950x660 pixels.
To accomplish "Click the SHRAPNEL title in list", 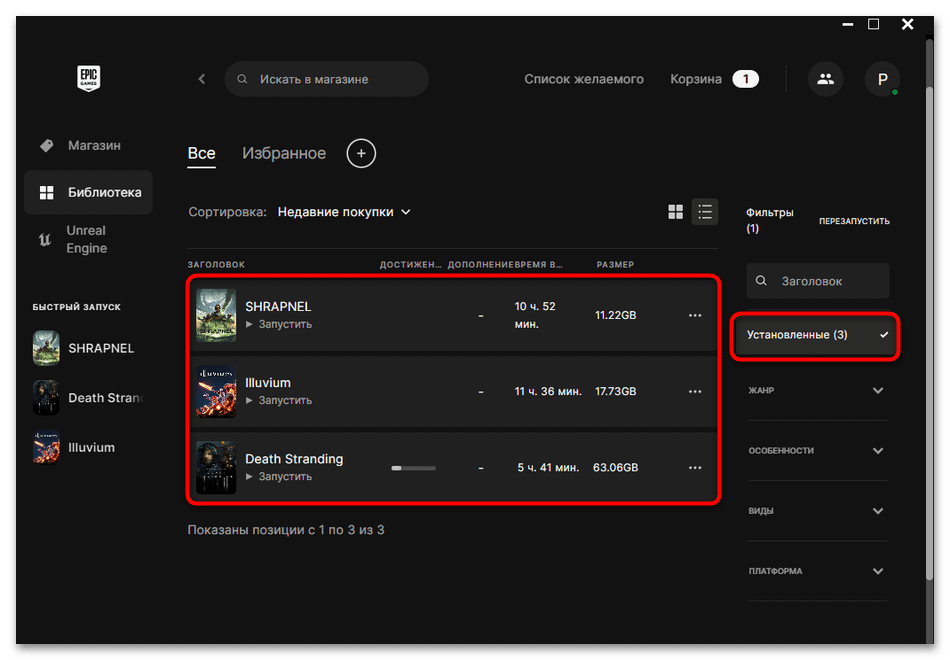I will [x=278, y=307].
